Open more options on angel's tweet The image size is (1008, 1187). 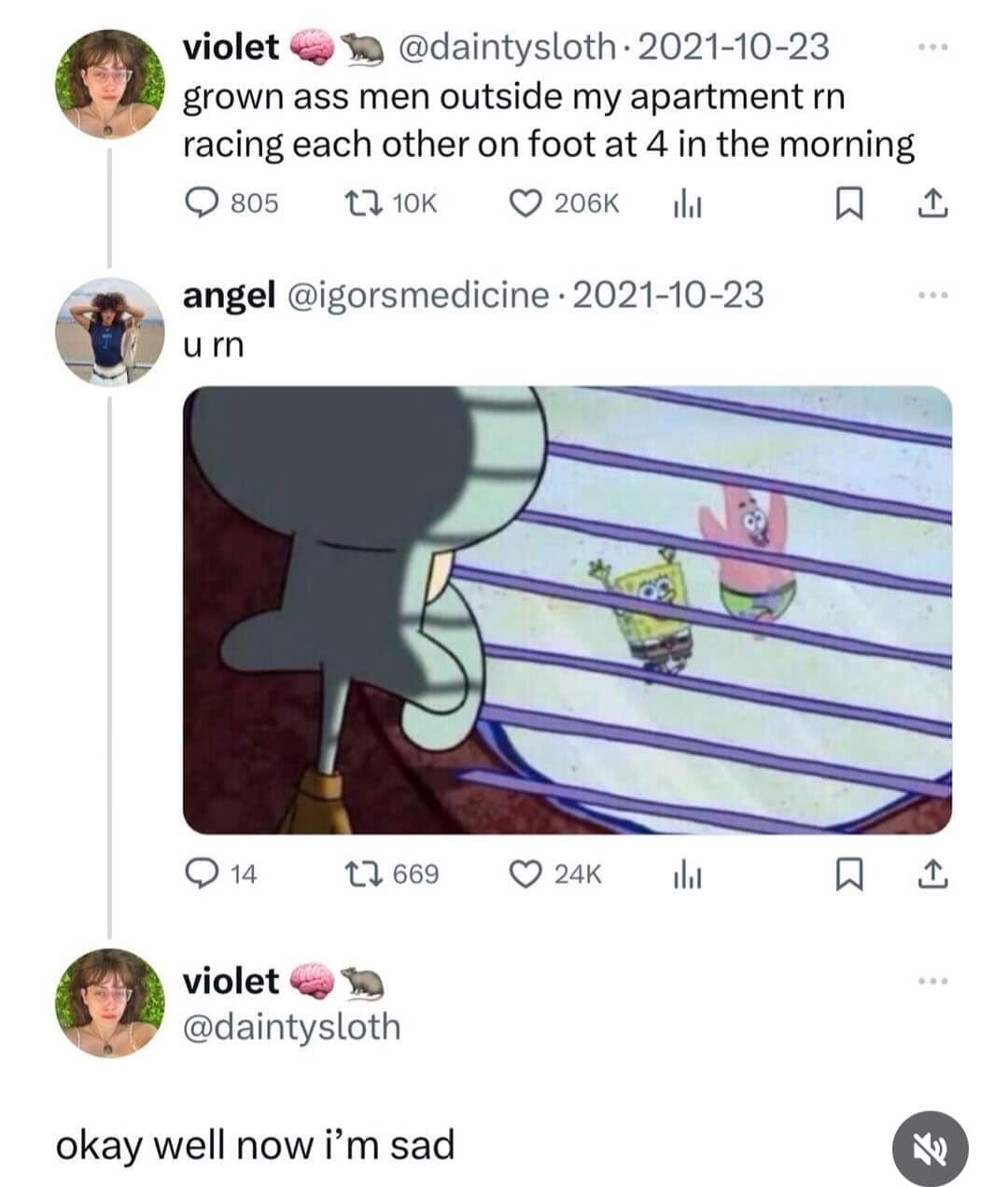pos(931,296)
